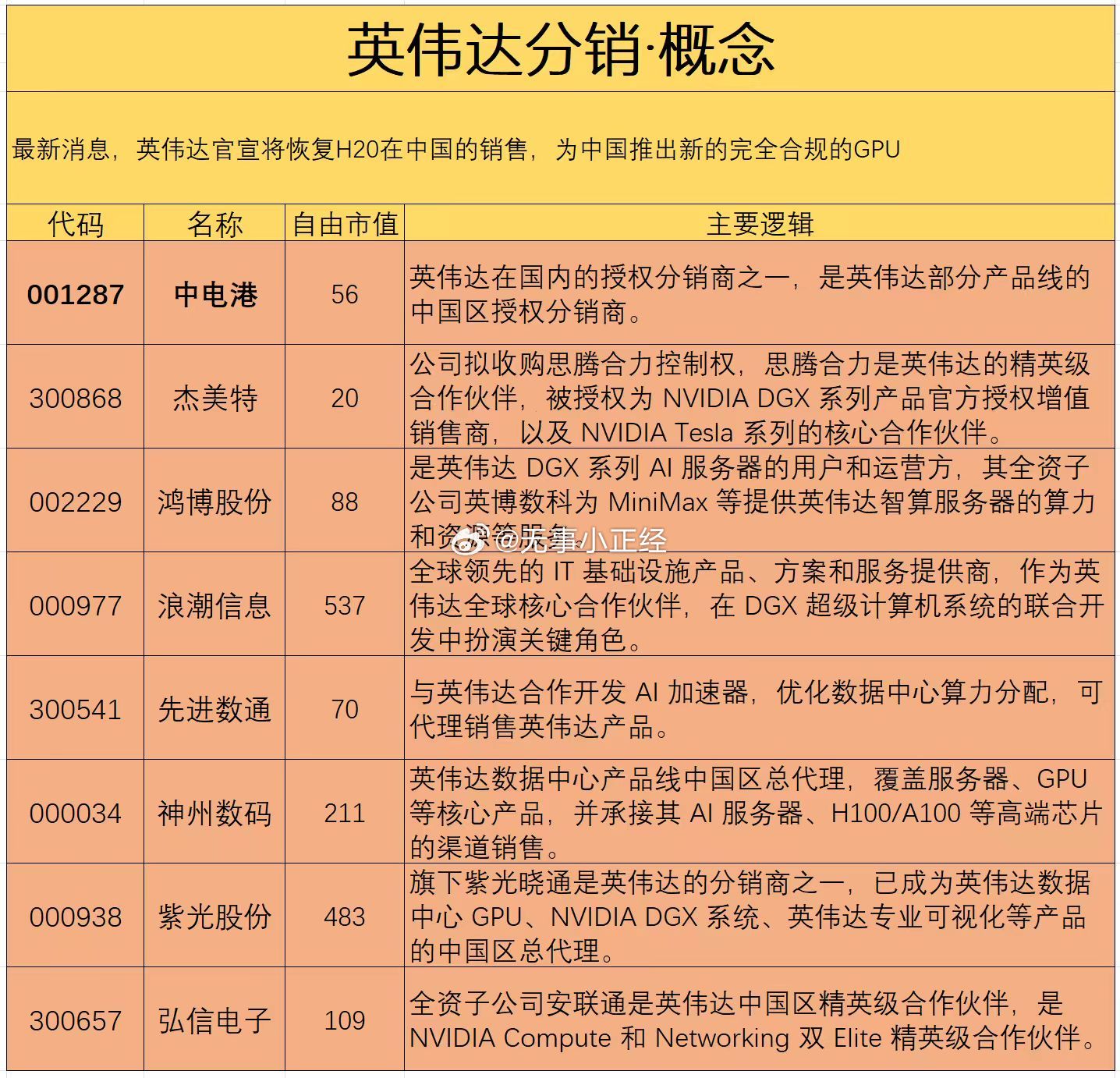Screen dimensions: 1120x1078
Task: Select the name cell 杰美特
Action: tap(214, 397)
